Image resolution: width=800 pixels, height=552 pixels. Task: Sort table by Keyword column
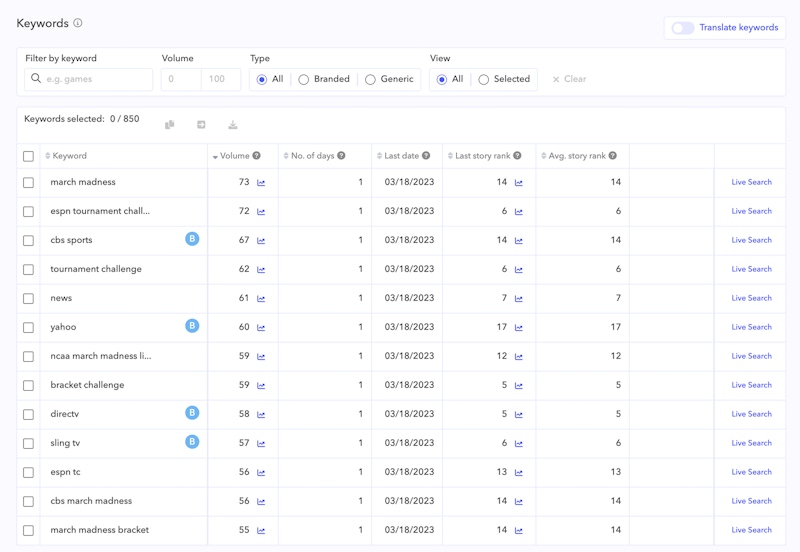coord(69,156)
